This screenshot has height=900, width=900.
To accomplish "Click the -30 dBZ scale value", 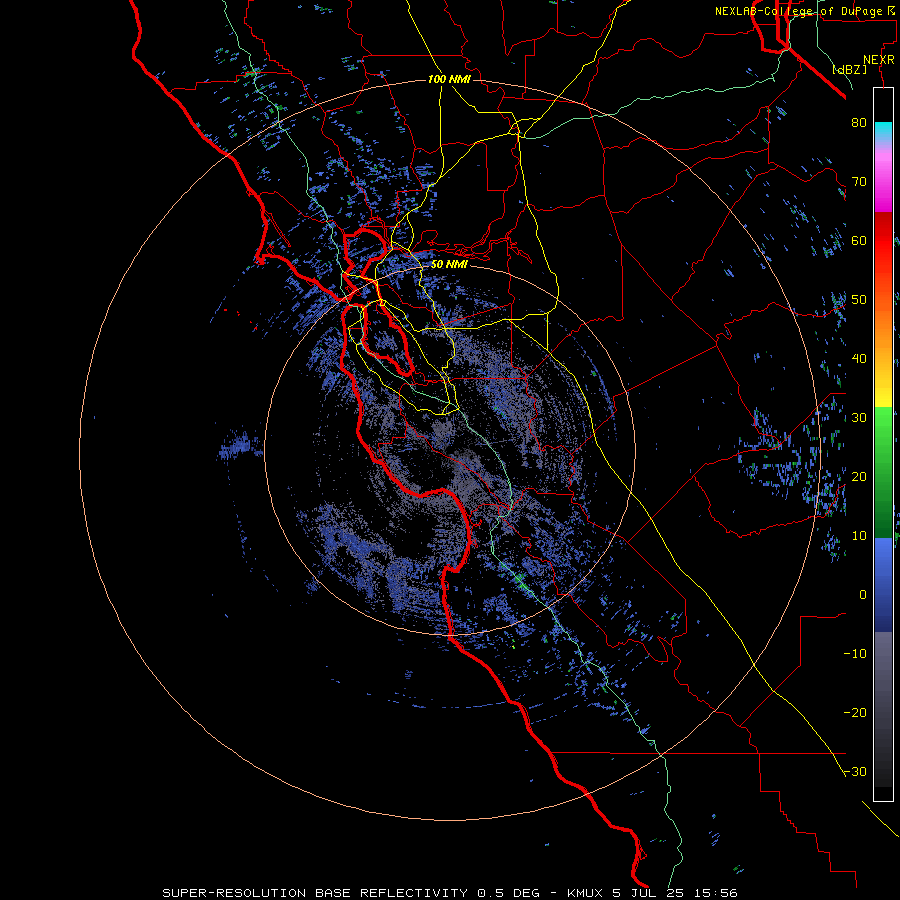I will [855, 771].
